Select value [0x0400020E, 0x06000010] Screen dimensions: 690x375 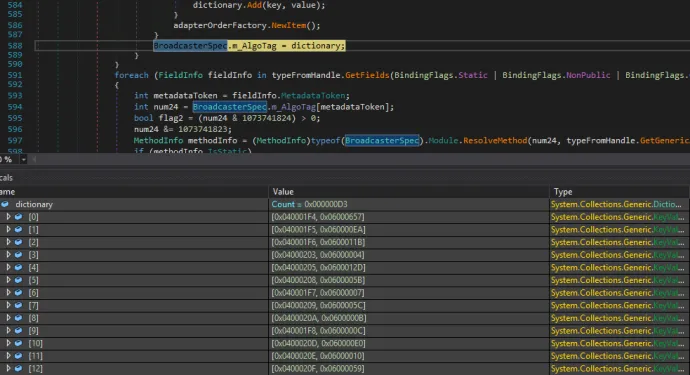click(x=318, y=356)
